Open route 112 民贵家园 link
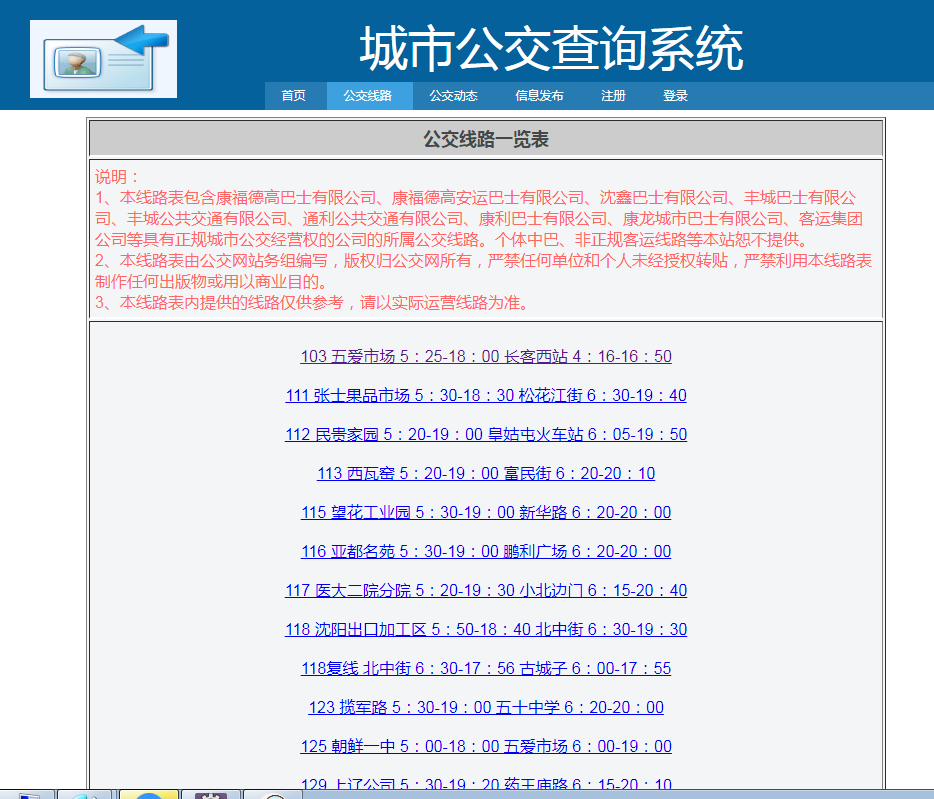Screen dimensions: 934x799 coord(486,434)
